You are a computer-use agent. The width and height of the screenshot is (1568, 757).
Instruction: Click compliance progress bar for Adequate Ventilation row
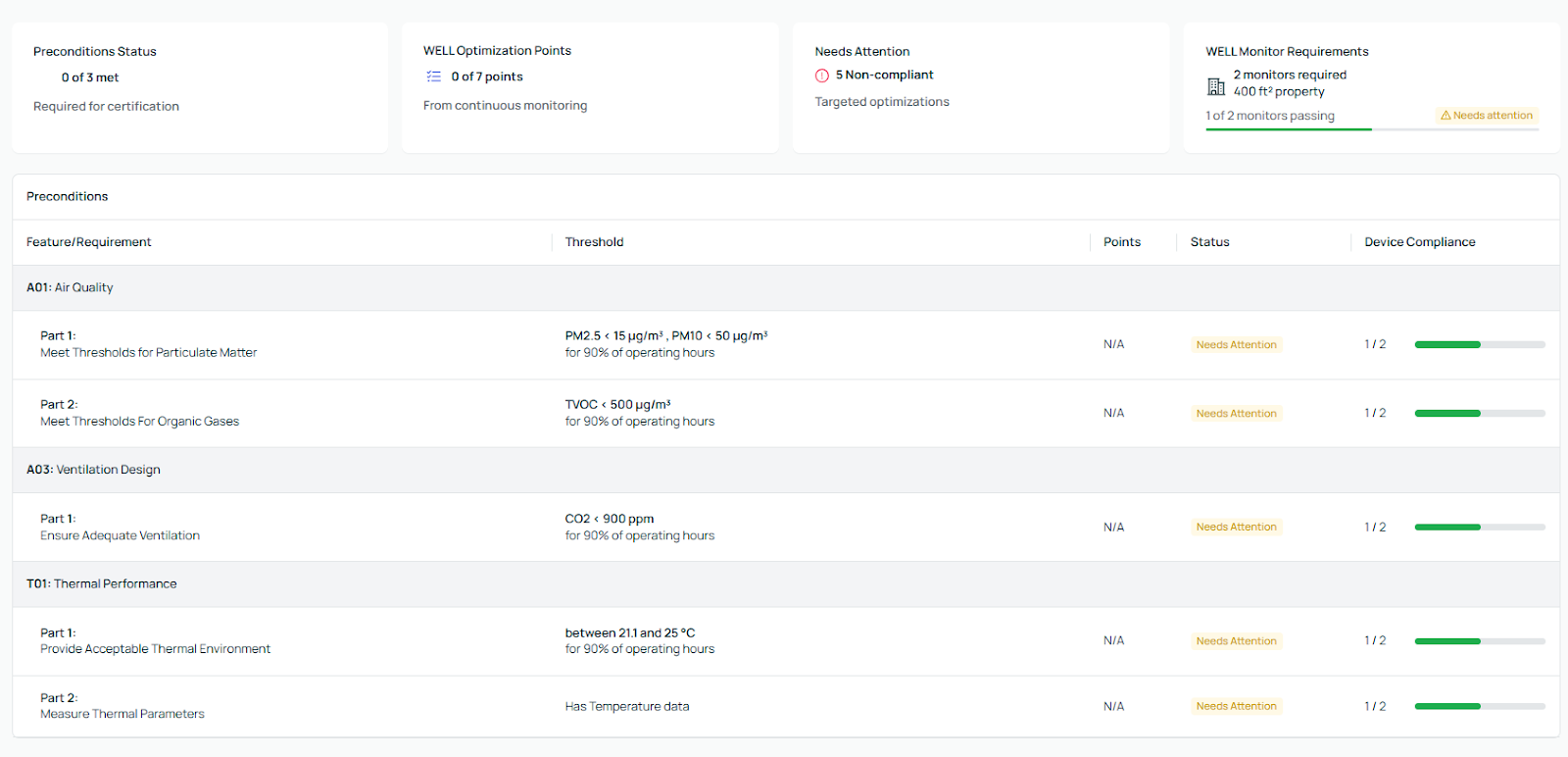(x=1479, y=528)
